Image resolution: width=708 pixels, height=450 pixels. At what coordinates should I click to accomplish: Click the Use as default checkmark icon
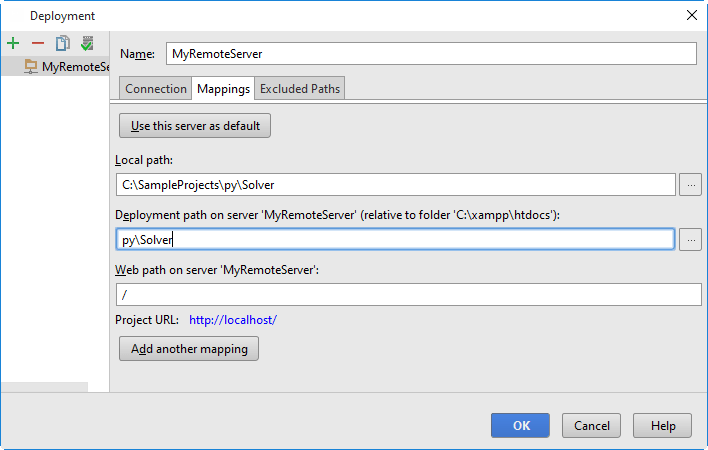tap(87, 43)
